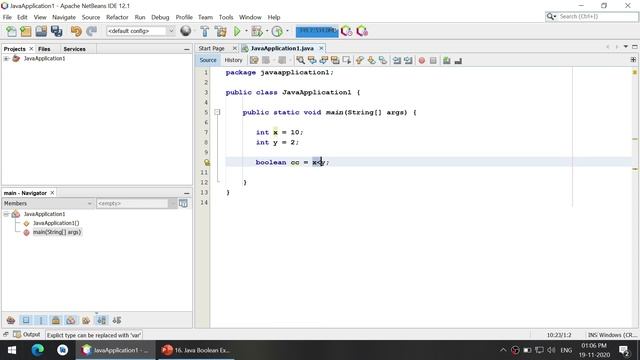
Task: Click the Stop Macro Recording icon
Action: click(x=433, y=60)
